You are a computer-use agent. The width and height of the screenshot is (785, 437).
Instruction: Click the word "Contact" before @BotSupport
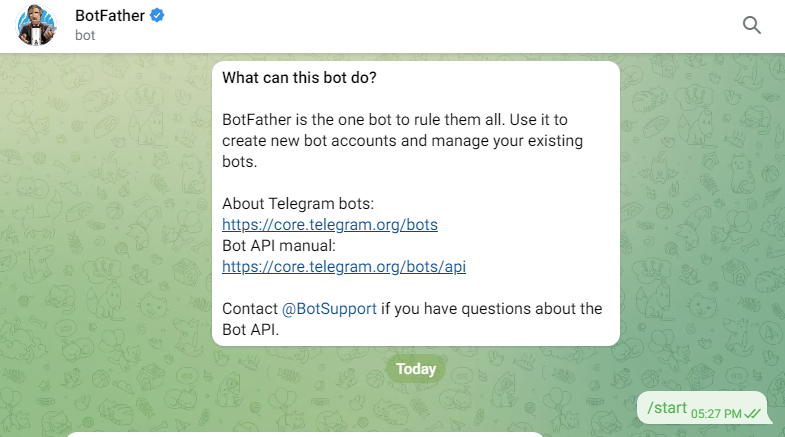[x=248, y=308]
